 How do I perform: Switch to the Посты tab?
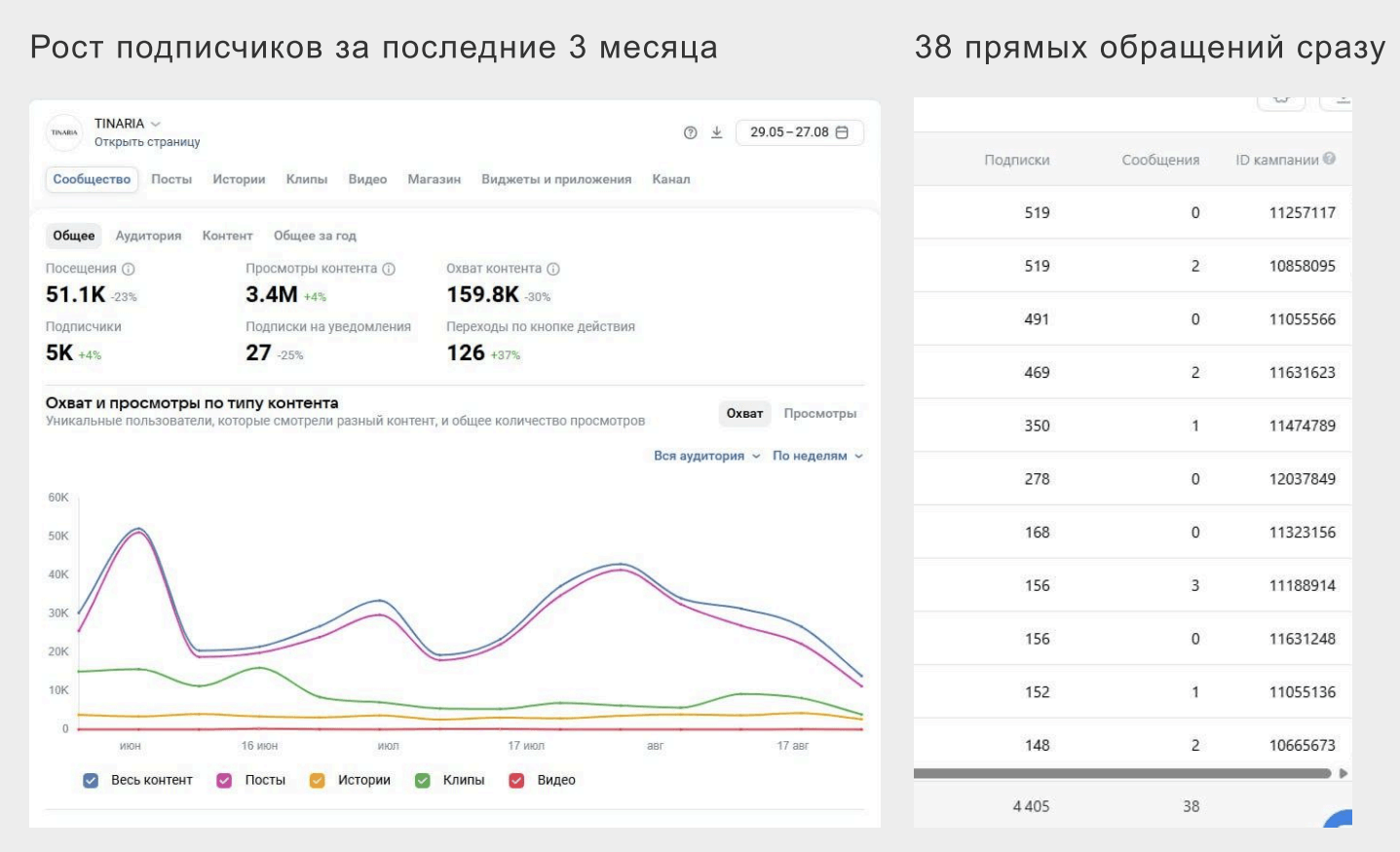[171, 179]
